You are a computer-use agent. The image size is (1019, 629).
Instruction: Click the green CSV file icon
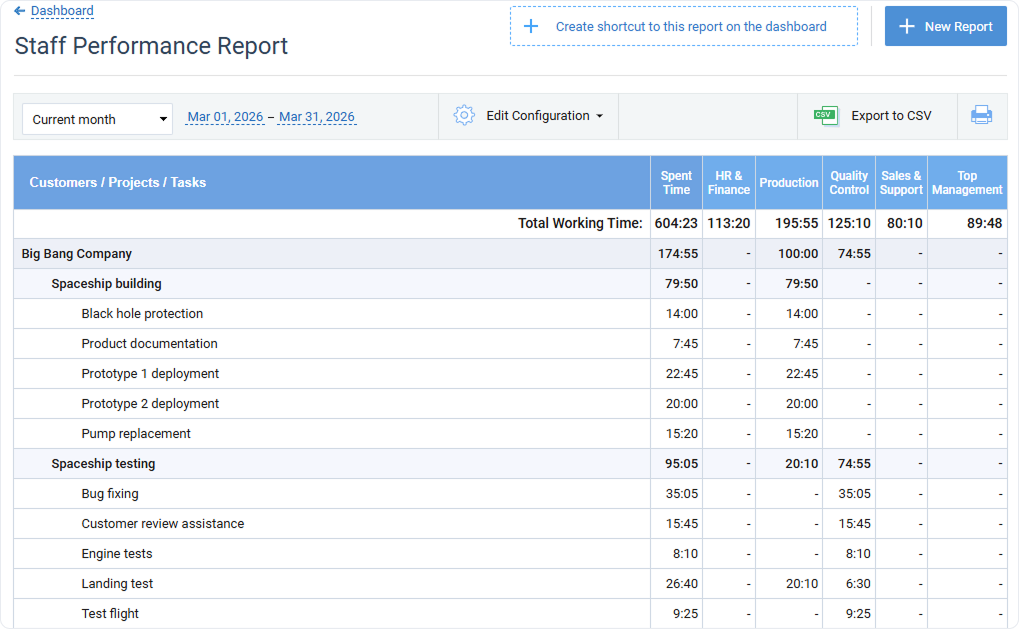click(x=826, y=115)
